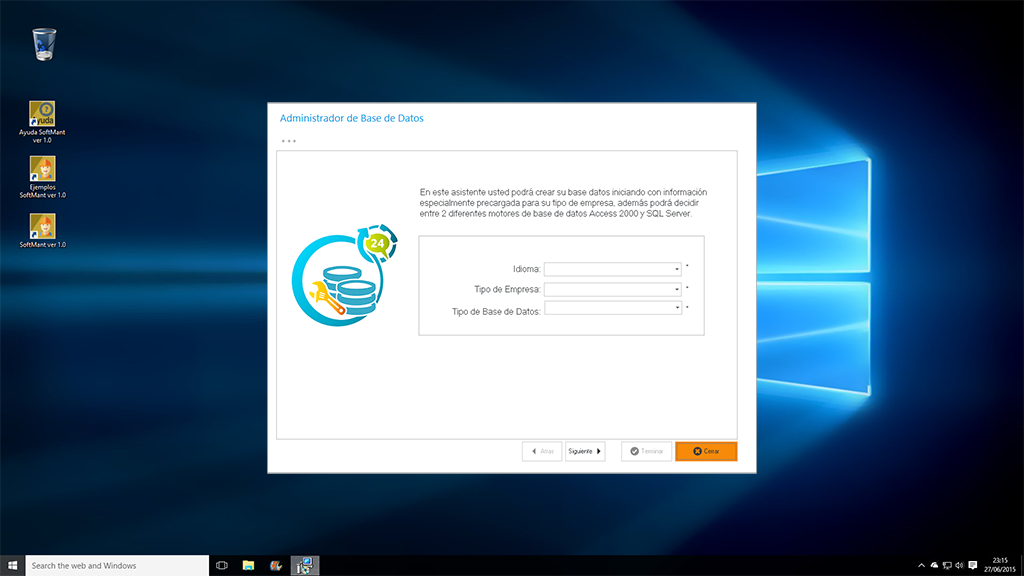Open the Windows Start menu
Viewport: 1024px width, 576px height.
(13, 565)
